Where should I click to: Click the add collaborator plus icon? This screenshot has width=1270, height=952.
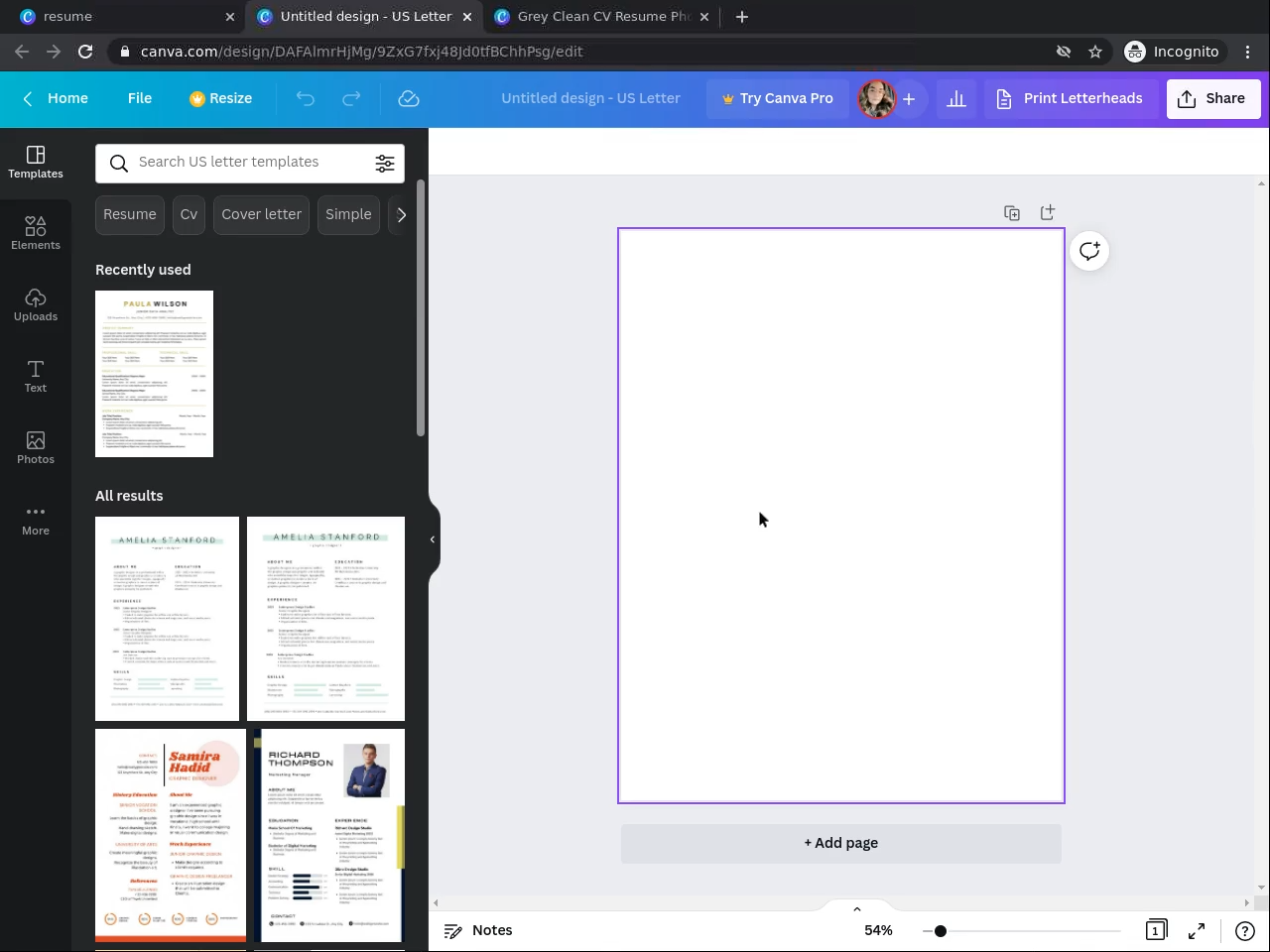(909, 98)
